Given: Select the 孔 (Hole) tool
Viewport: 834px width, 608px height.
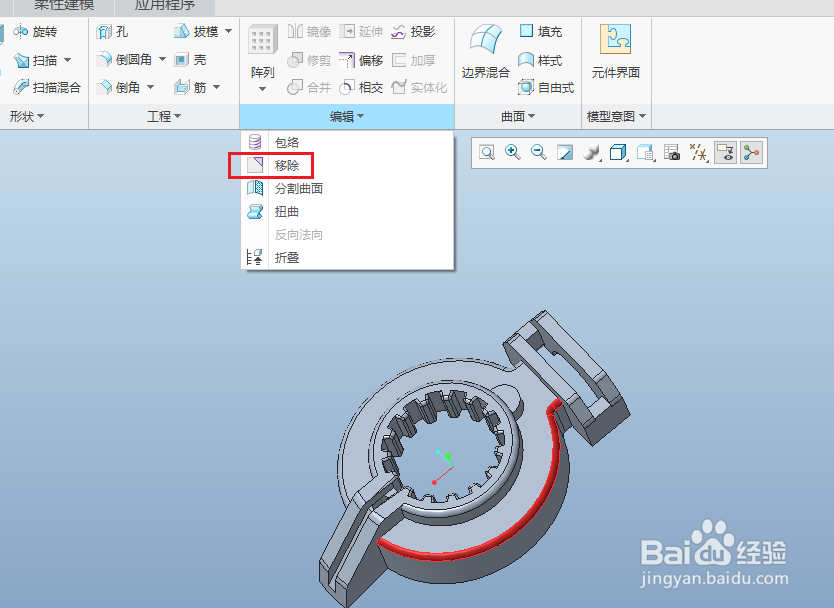Looking at the screenshot, I should point(112,32).
